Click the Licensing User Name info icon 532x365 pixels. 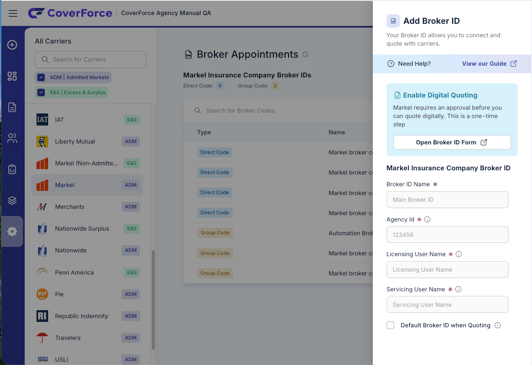(459, 254)
